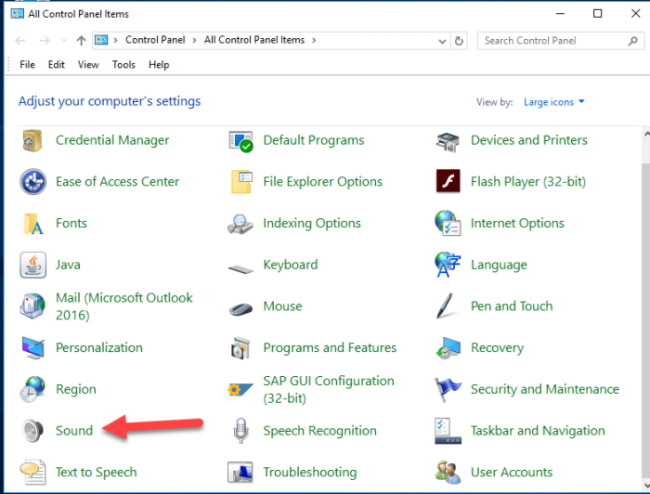Open the Ease of Access Center icon
650x494 pixels.
(33, 182)
